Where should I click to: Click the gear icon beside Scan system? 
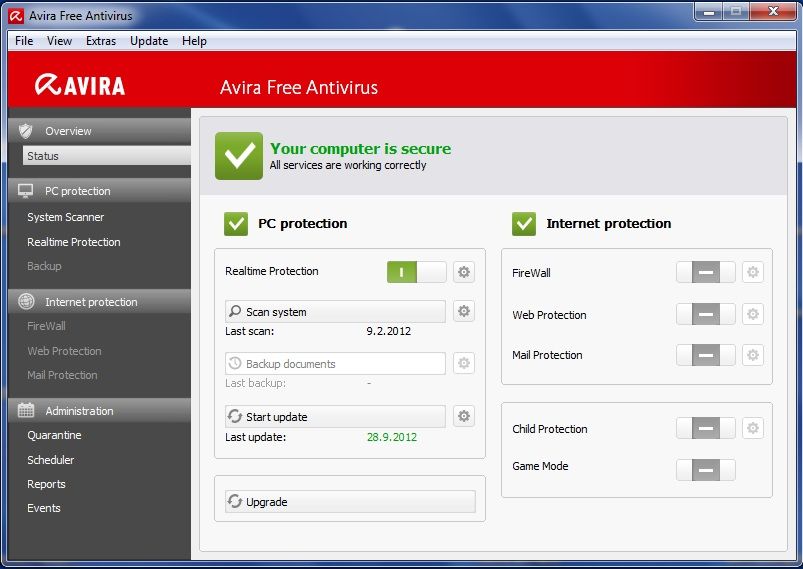pos(463,312)
